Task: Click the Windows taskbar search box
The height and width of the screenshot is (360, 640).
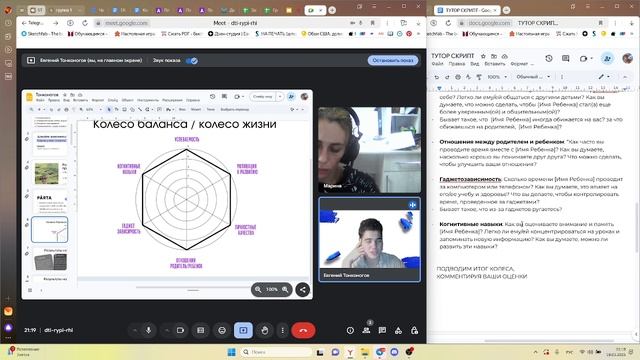Action: click(x=276, y=352)
